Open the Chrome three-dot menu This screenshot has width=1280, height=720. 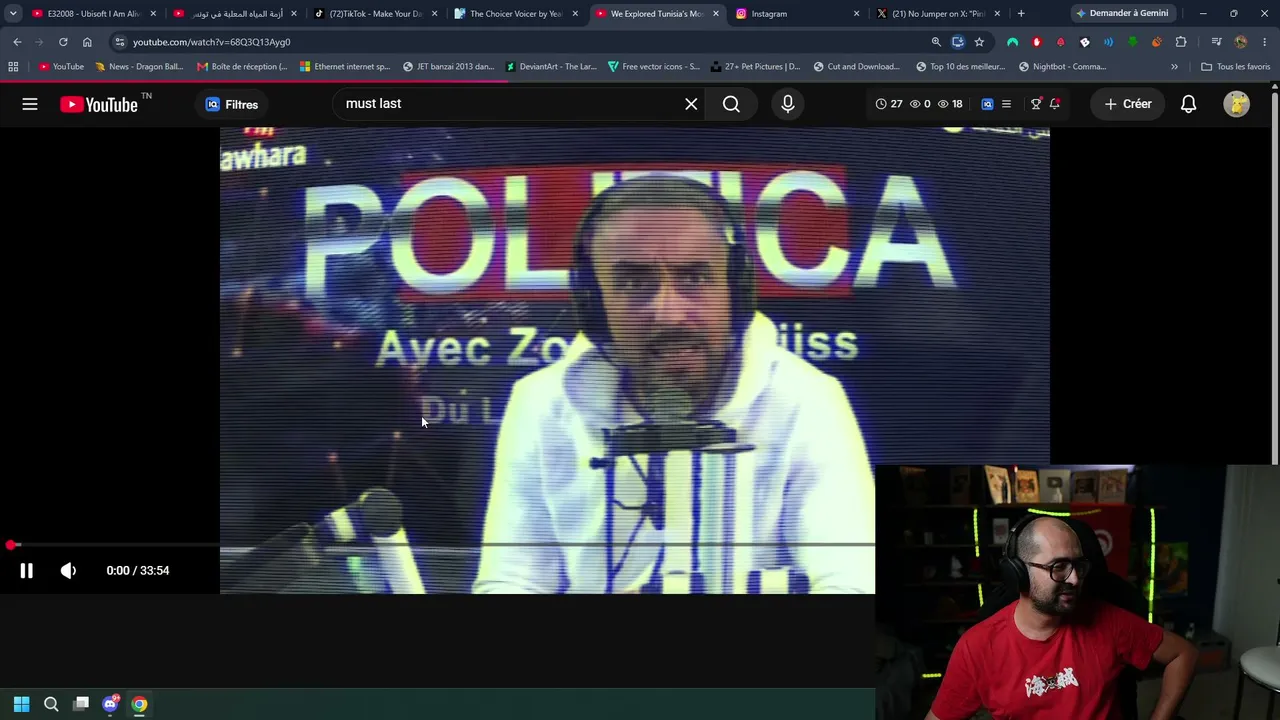1265,42
